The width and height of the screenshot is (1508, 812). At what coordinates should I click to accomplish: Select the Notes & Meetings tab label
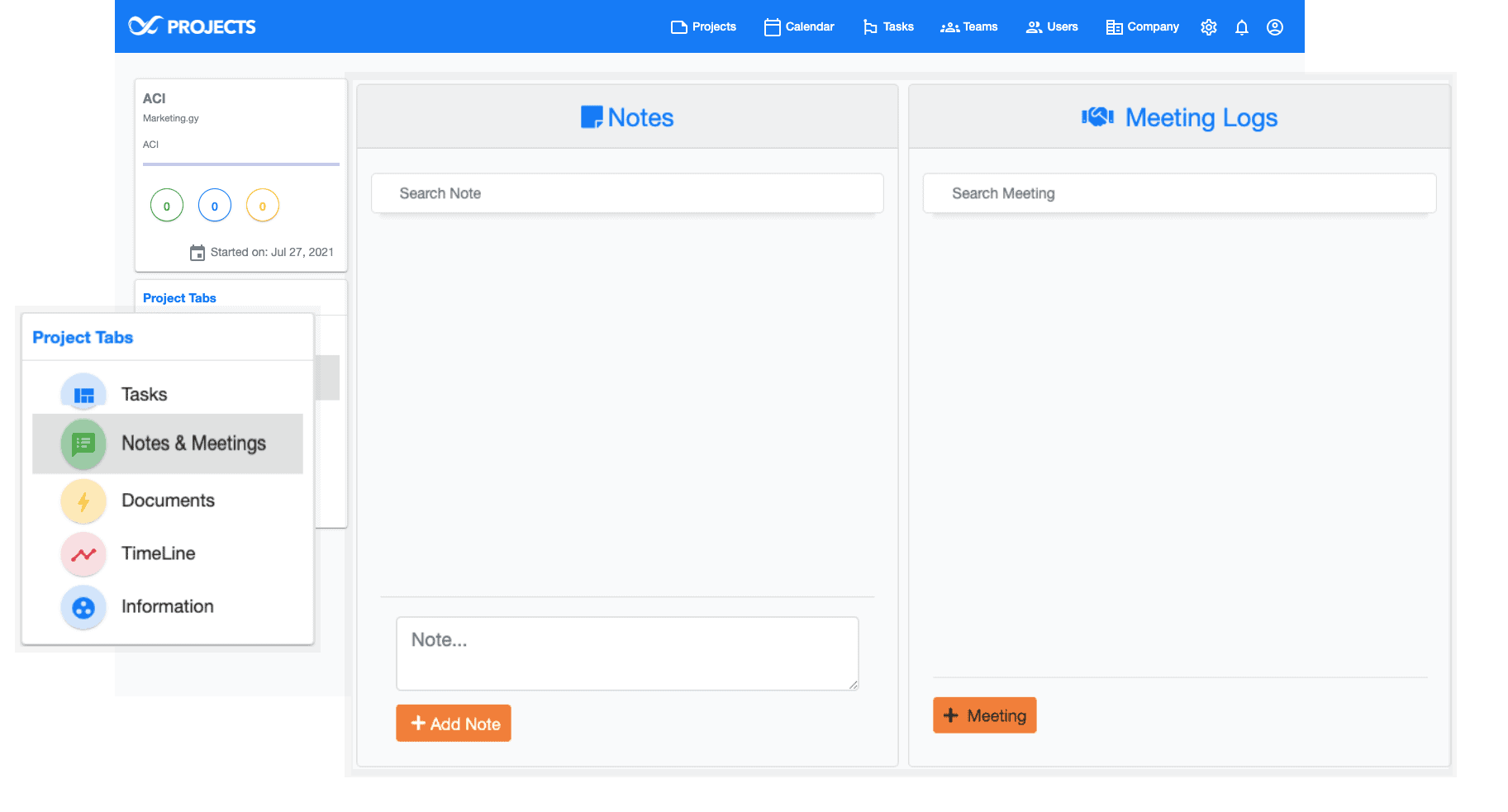point(194,444)
